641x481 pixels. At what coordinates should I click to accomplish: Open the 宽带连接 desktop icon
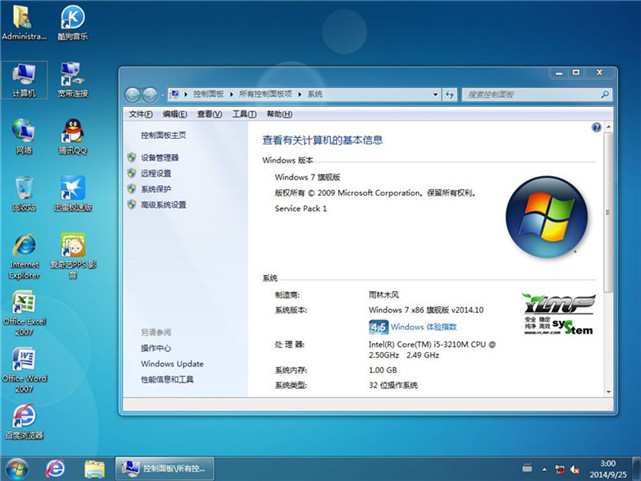click(x=72, y=78)
